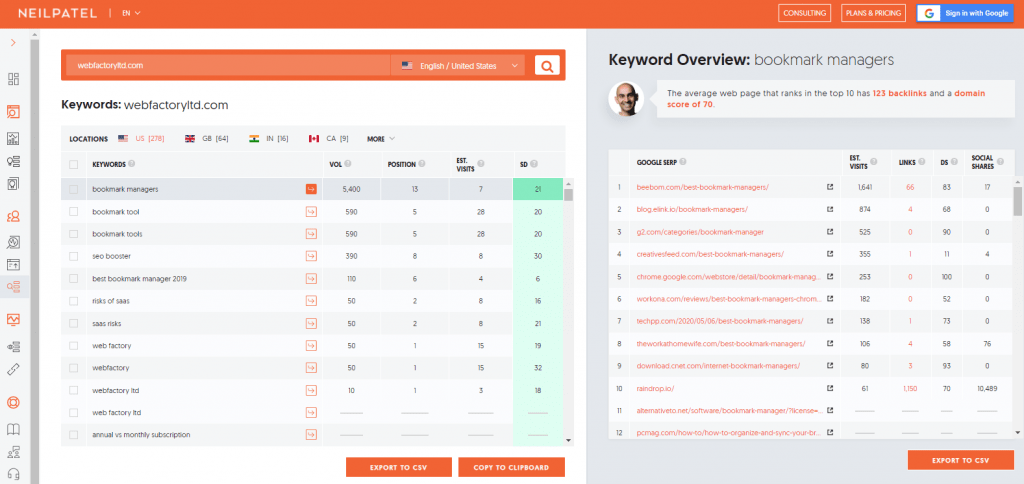Screen dimensions: 1024x484
Task: Click the arrow icon for bookmark managers
Action: click(311, 189)
